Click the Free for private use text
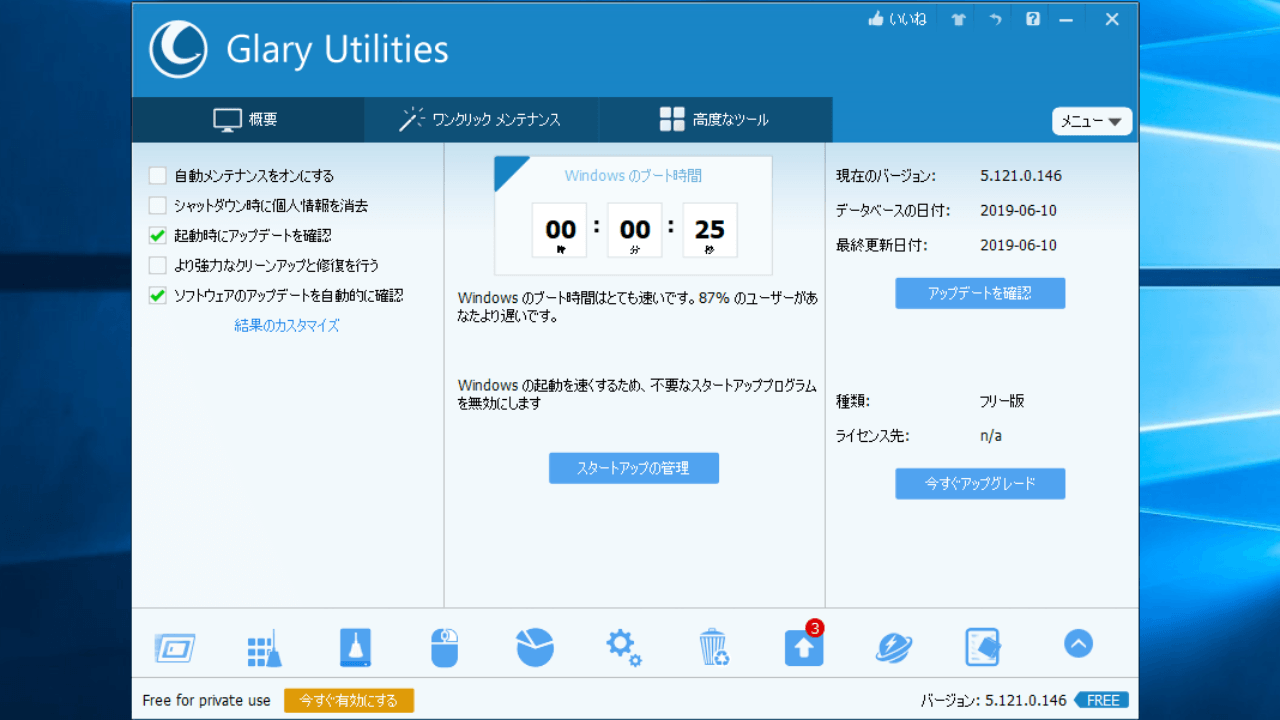The height and width of the screenshot is (720, 1280). point(207,700)
